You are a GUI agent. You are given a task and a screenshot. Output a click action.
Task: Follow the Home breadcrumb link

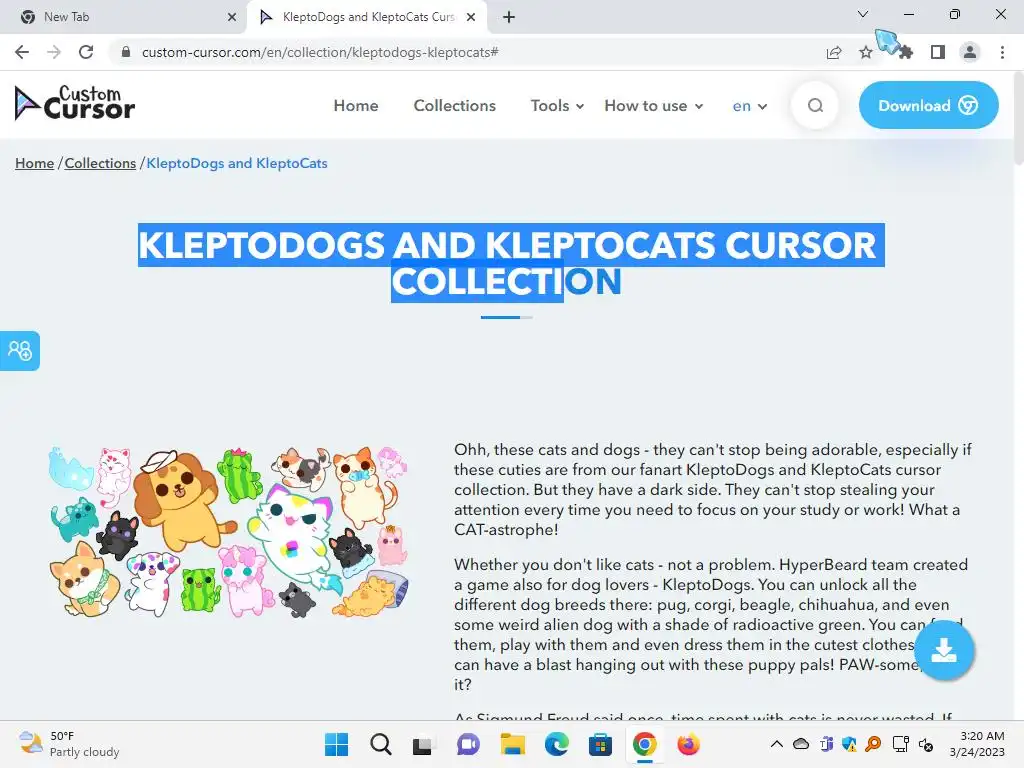click(x=35, y=163)
